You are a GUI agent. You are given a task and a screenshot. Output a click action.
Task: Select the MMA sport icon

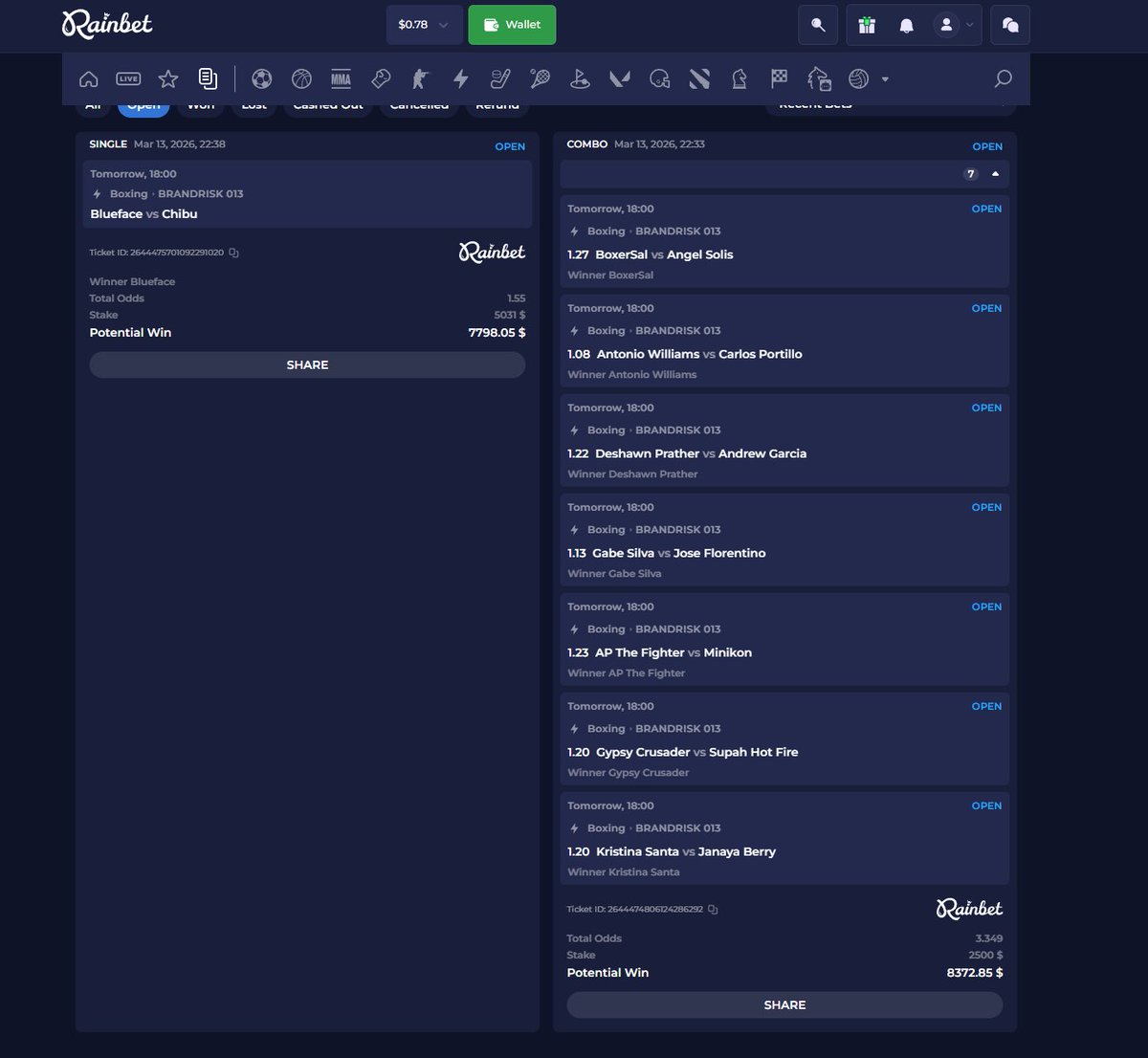click(341, 79)
